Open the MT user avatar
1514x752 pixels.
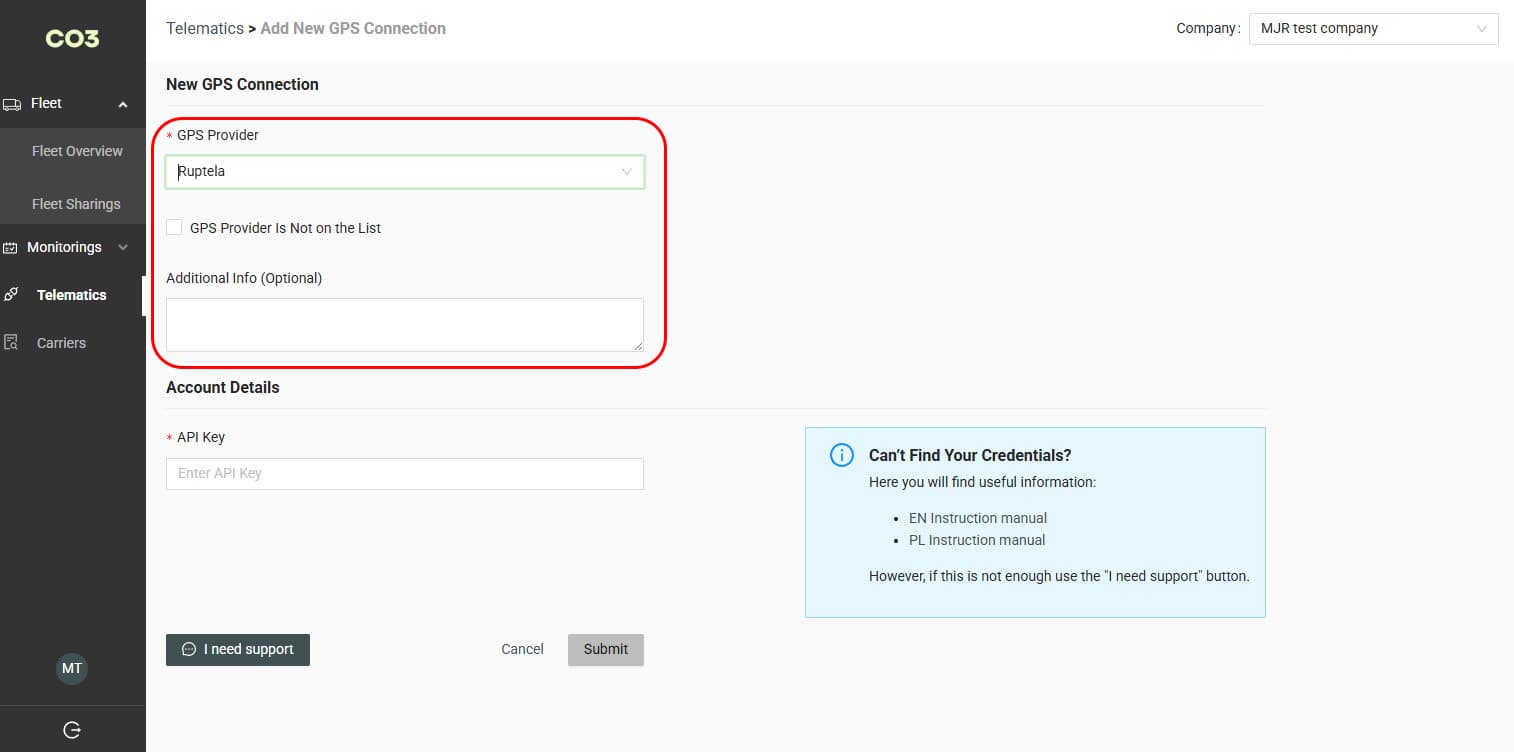(71, 668)
